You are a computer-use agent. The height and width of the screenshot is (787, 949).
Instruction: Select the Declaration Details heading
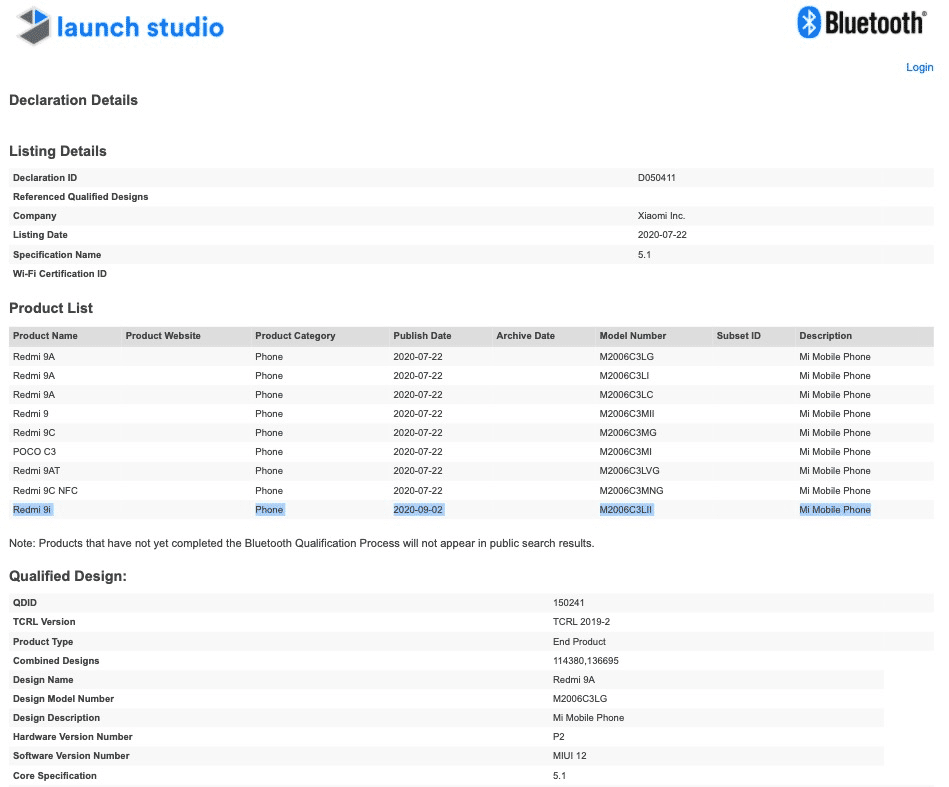click(73, 100)
